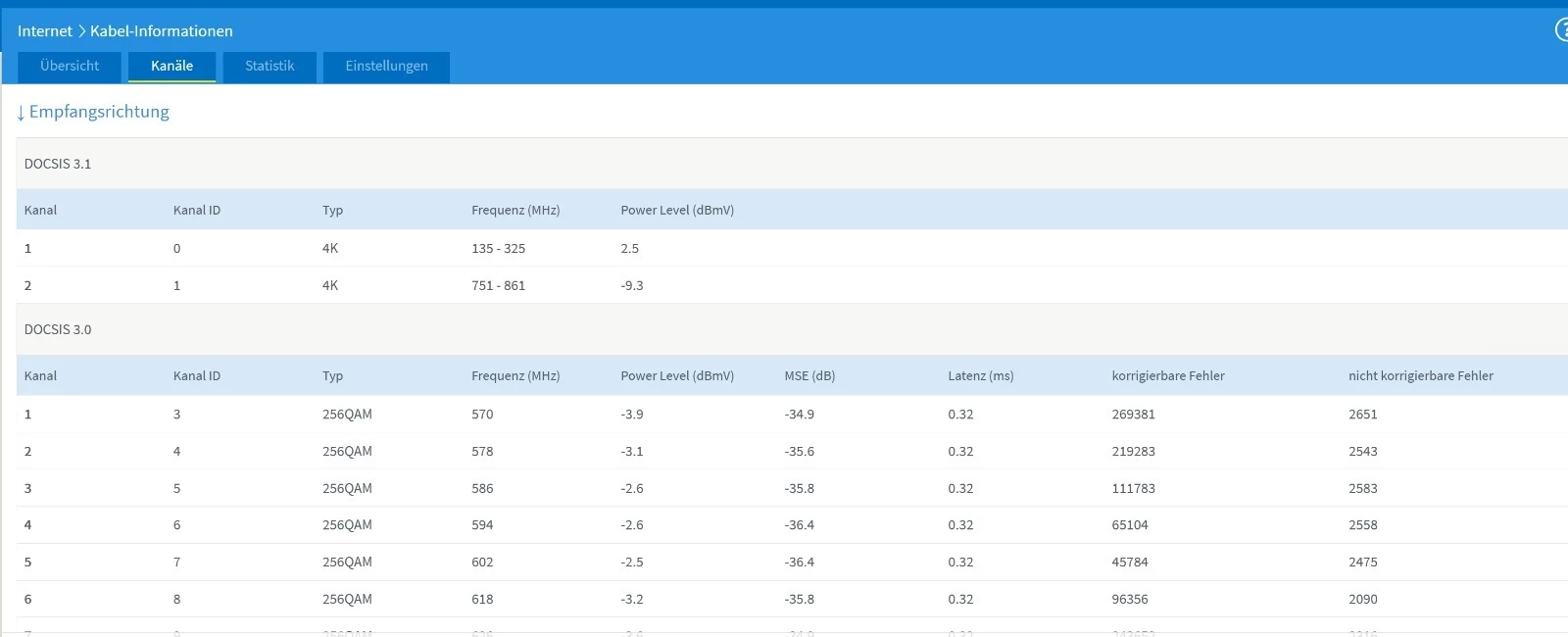Click power level value -9.3
This screenshot has width=1568, height=637.
coord(632,286)
